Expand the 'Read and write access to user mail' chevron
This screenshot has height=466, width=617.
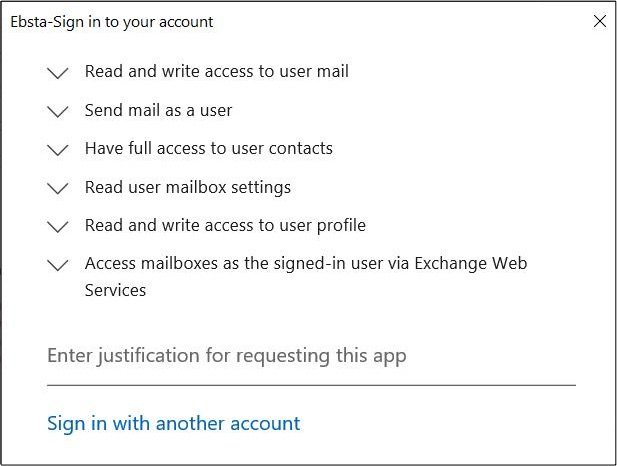(x=58, y=73)
